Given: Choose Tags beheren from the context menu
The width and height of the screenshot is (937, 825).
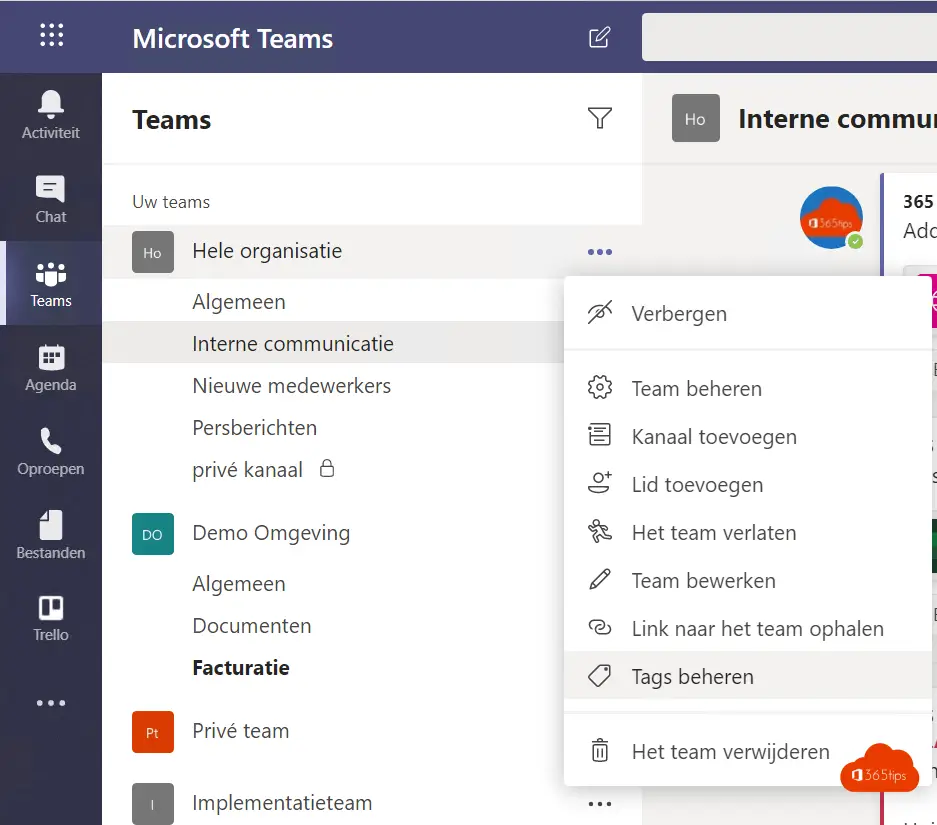Looking at the screenshot, I should [692, 676].
